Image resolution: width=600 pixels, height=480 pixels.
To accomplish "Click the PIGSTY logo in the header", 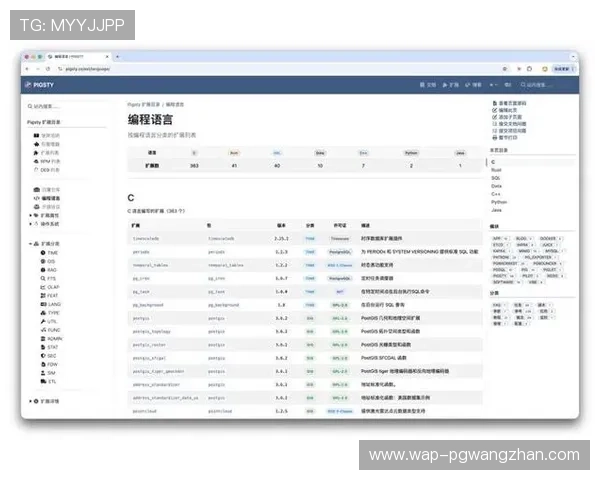I will pos(41,85).
